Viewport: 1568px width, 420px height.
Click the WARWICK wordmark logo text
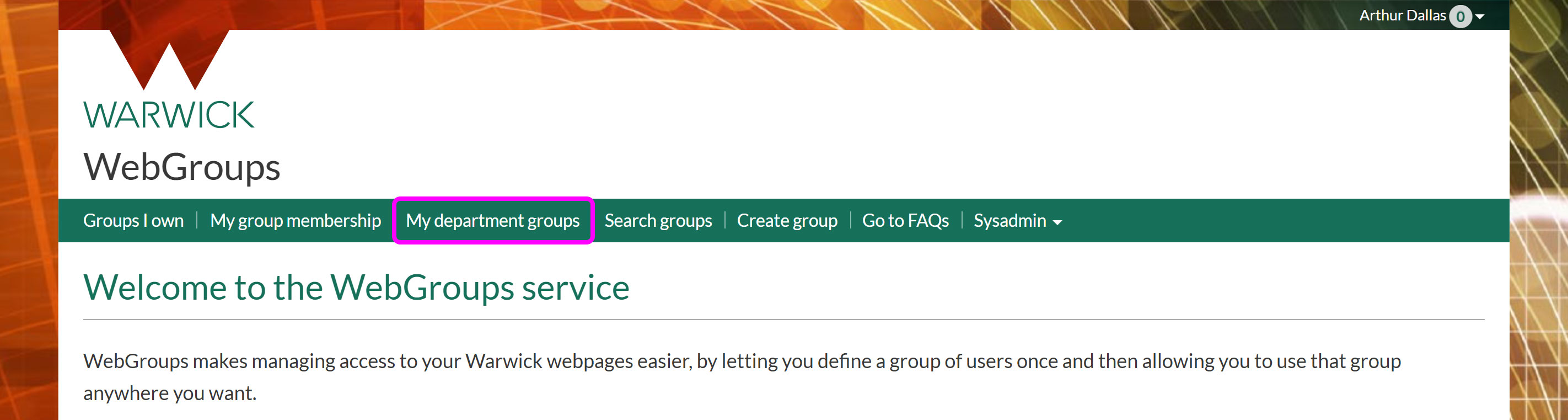(169, 115)
